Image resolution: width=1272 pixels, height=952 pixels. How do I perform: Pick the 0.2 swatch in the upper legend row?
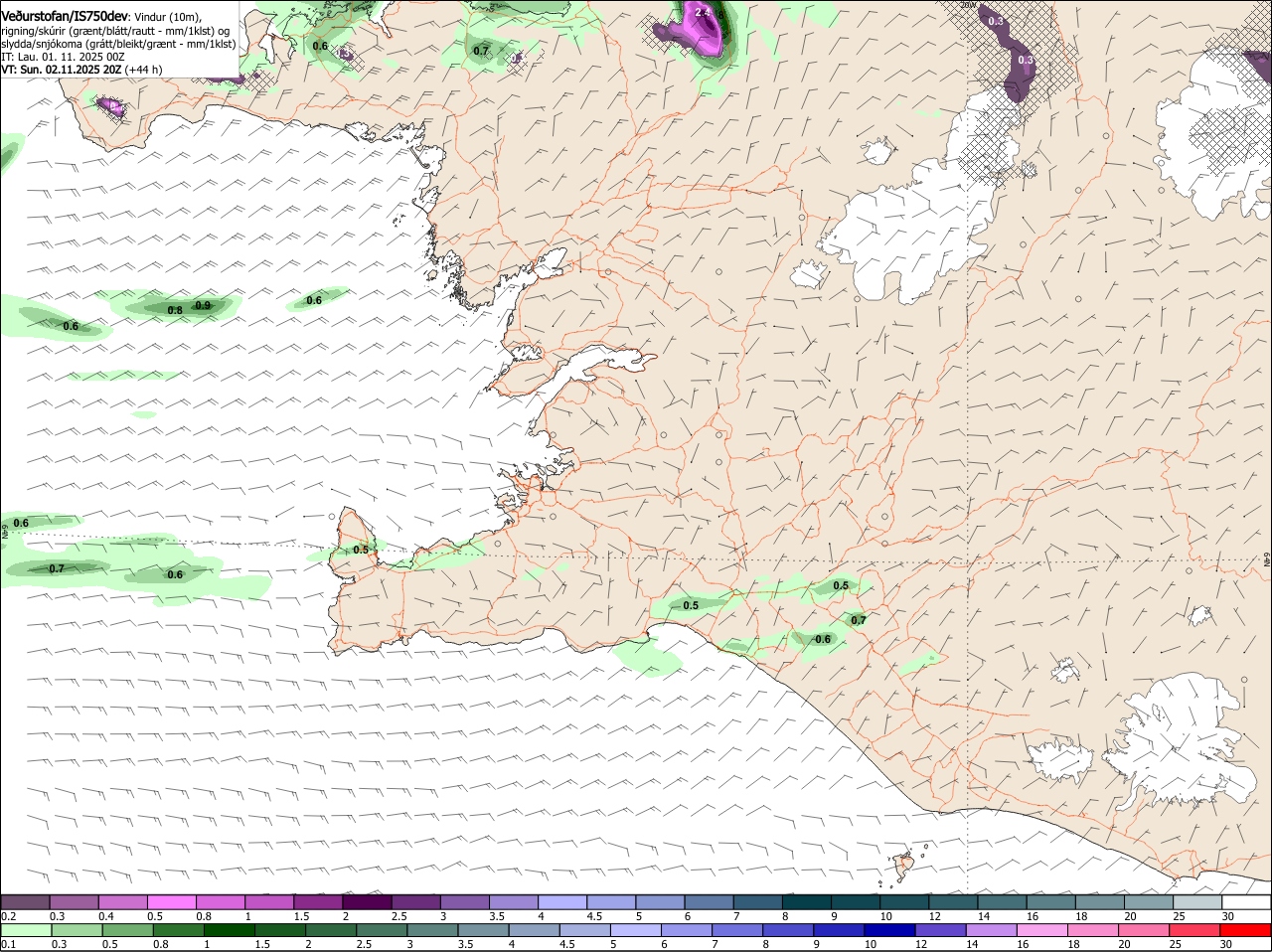25,901
